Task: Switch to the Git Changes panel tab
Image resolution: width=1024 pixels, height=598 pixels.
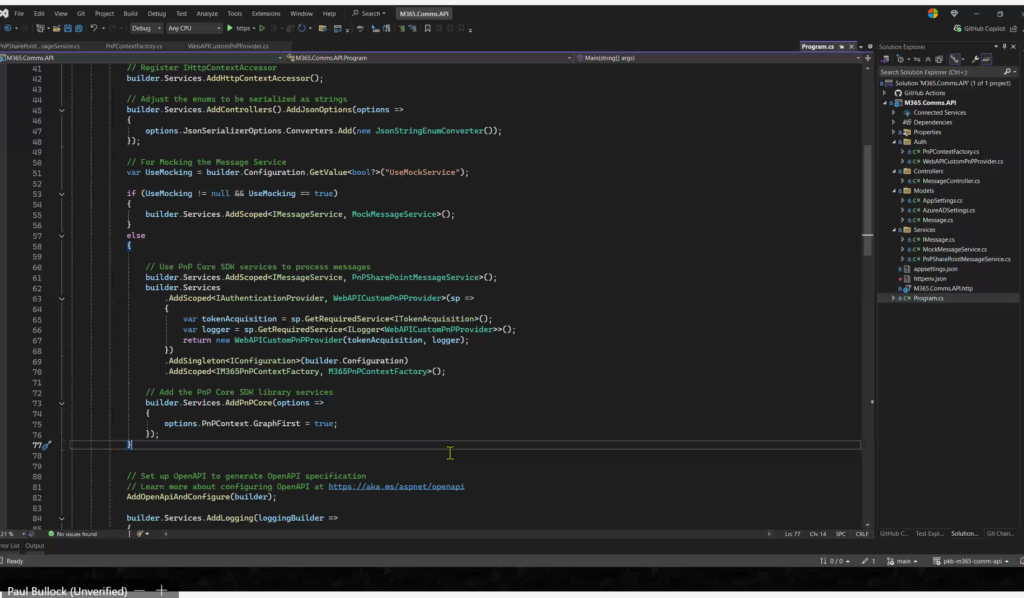Action: [x=1000, y=533]
